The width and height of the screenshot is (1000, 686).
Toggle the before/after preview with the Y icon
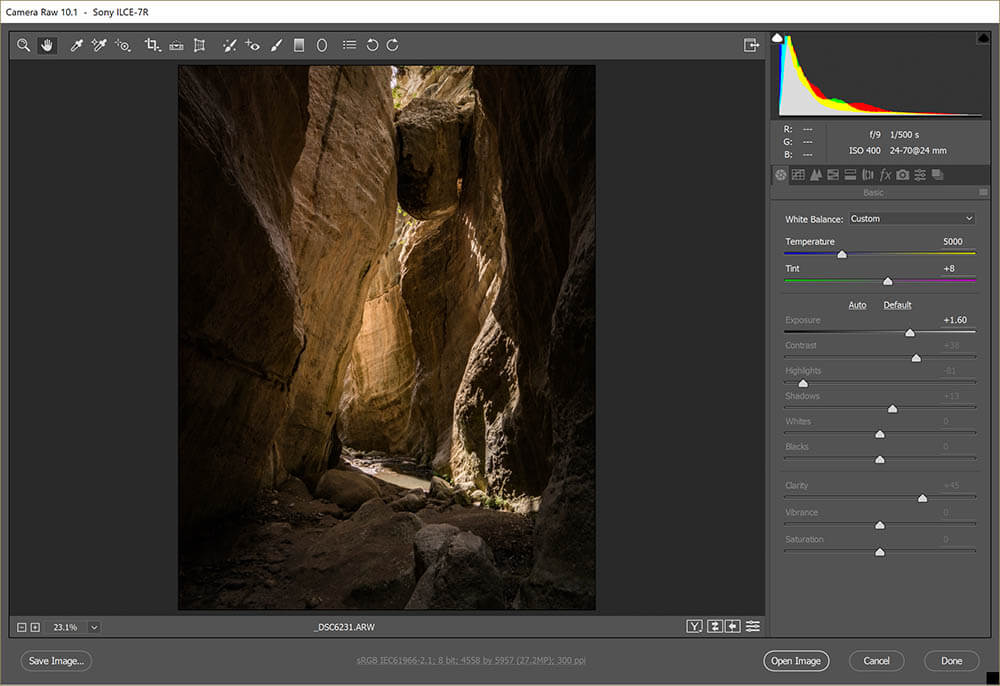click(x=694, y=625)
